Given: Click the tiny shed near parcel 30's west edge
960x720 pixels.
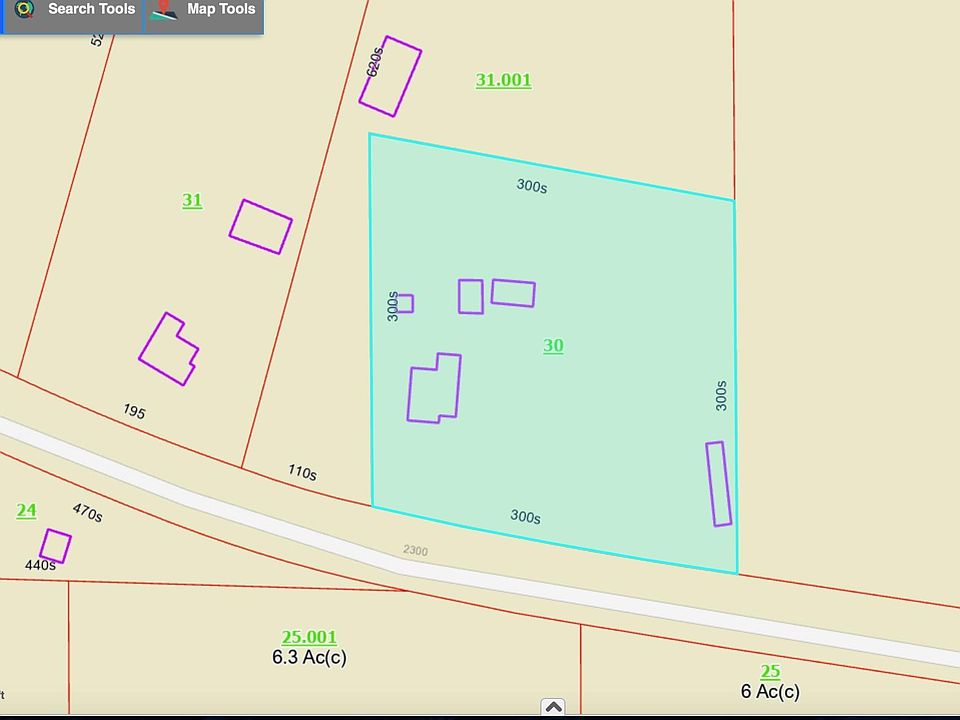Looking at the screenshot, I should pyautogui.click(x=405, y=303).
